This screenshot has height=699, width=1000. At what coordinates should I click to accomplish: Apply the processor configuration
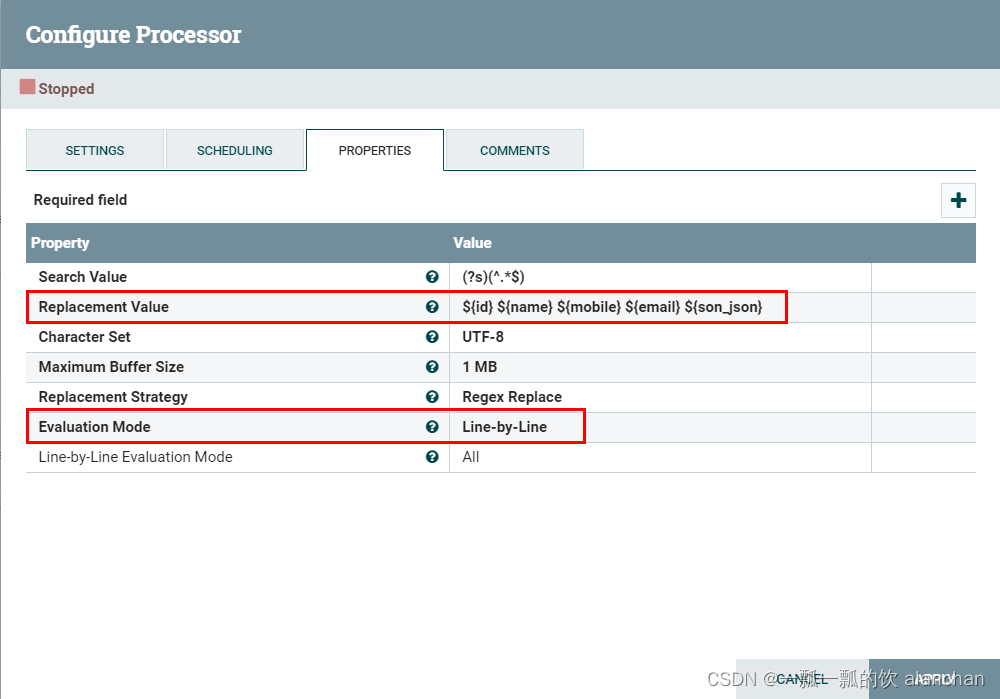[934, 679]
